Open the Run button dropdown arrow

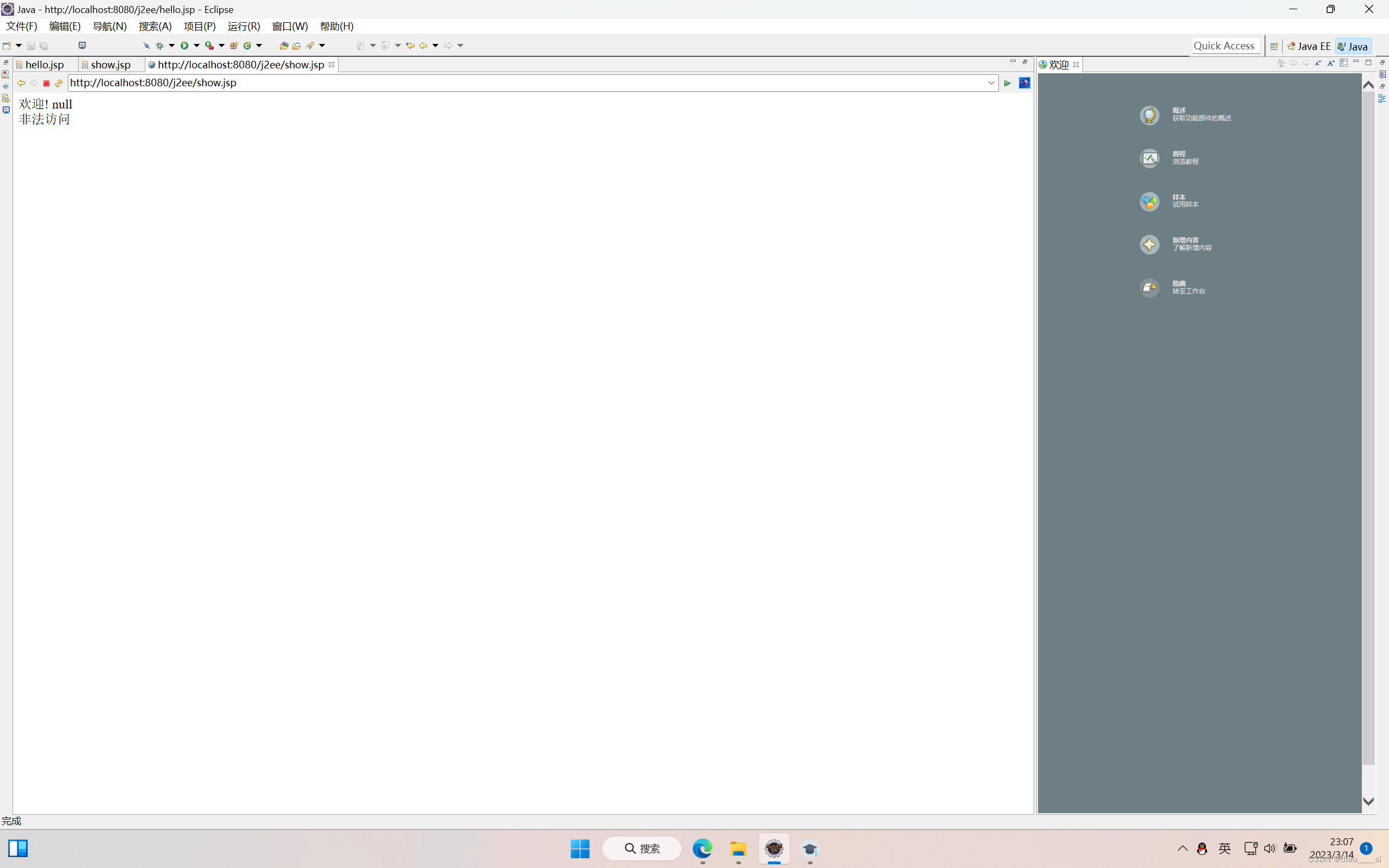pos(196,46)
